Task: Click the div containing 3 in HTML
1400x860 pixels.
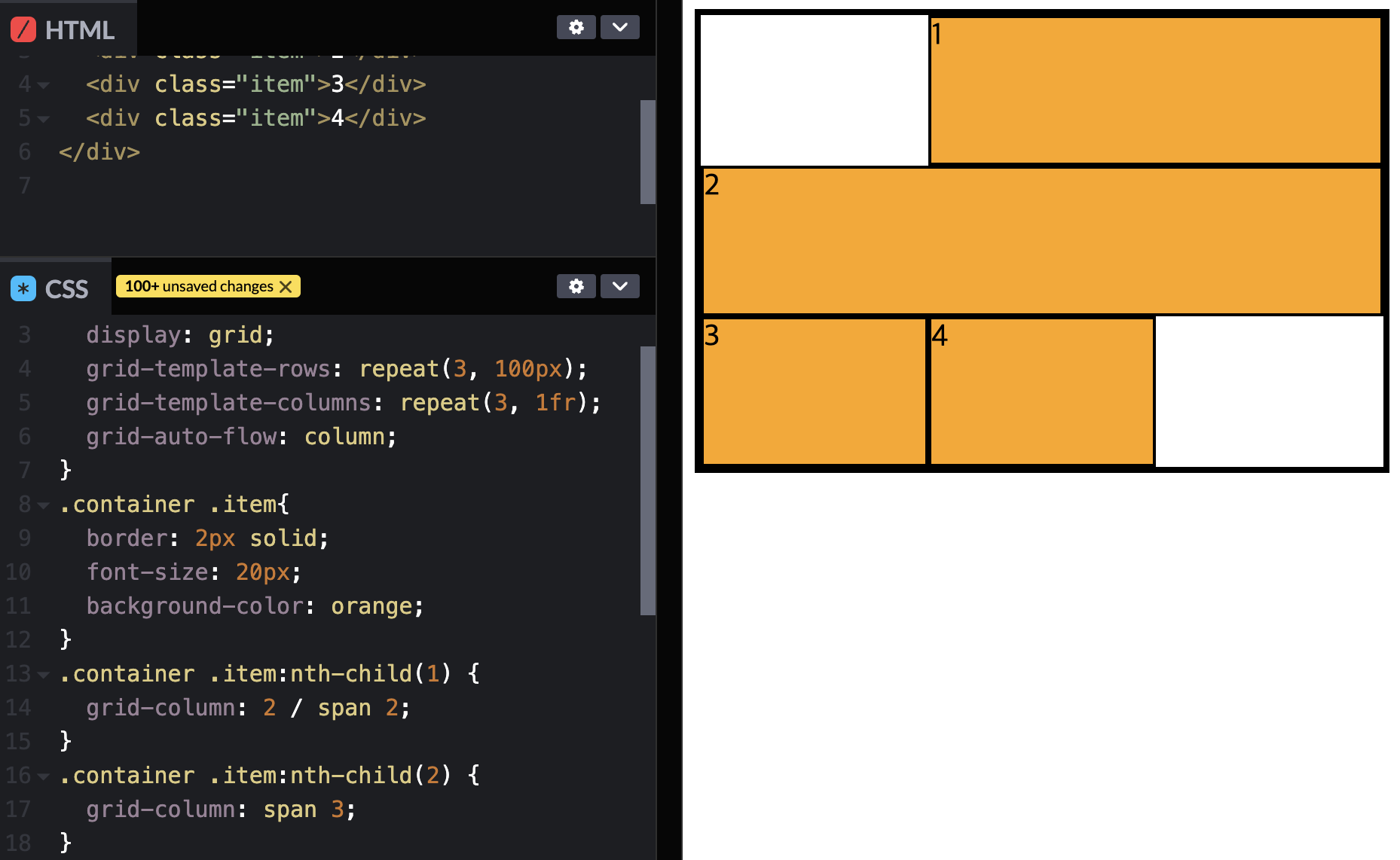Action: pos(256,84)
